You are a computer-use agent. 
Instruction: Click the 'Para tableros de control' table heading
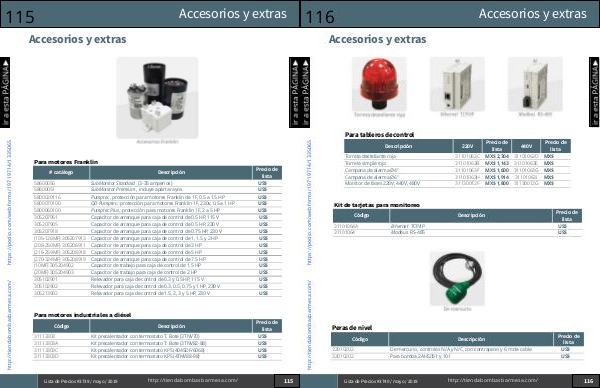(379, 135)
